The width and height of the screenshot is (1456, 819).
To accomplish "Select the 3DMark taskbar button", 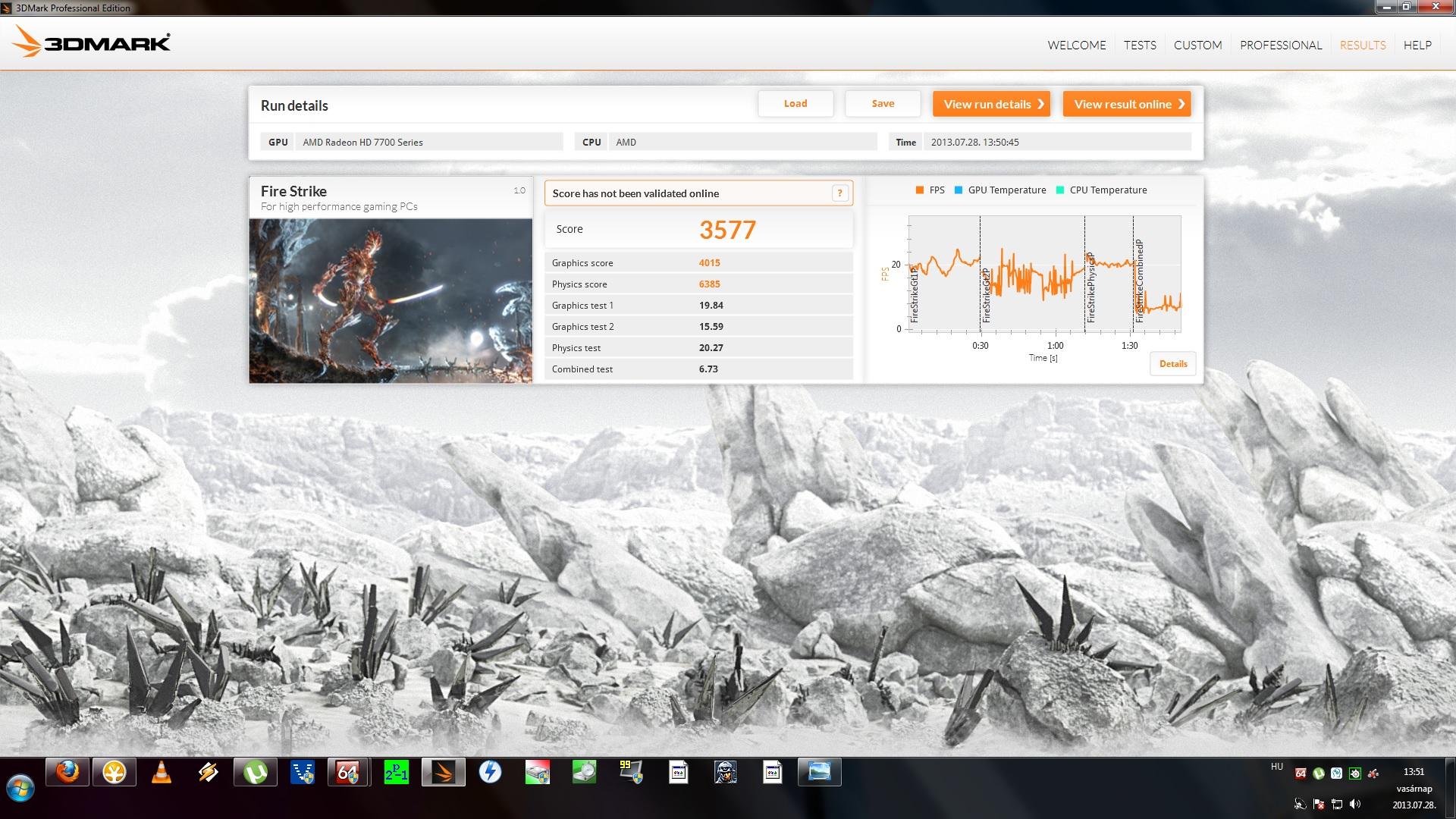I will [x=444, y=772].
